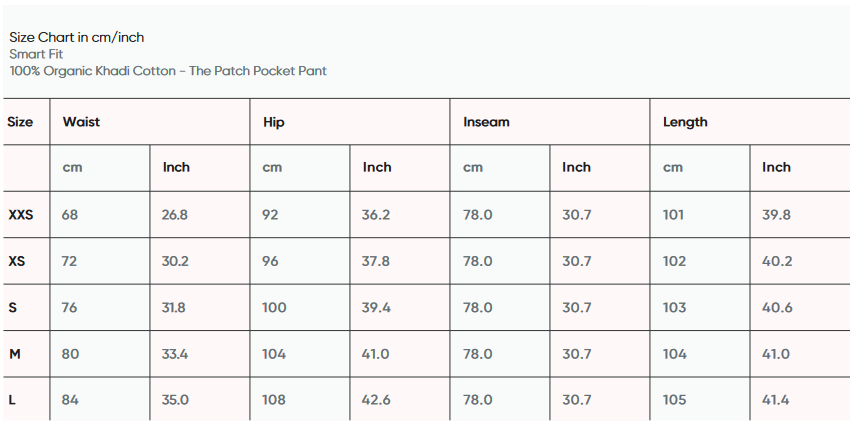Click the Size column header
The height and width of the screenshot is (424, 855).
(20, 122)
